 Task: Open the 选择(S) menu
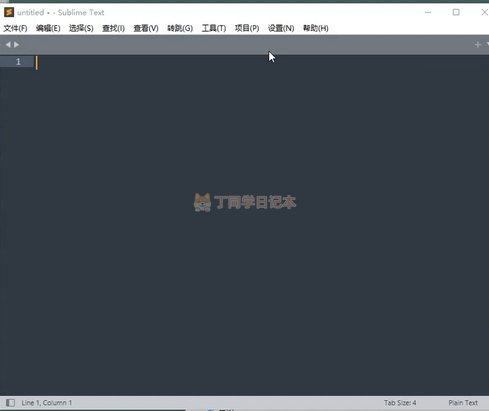pos(81,28)
